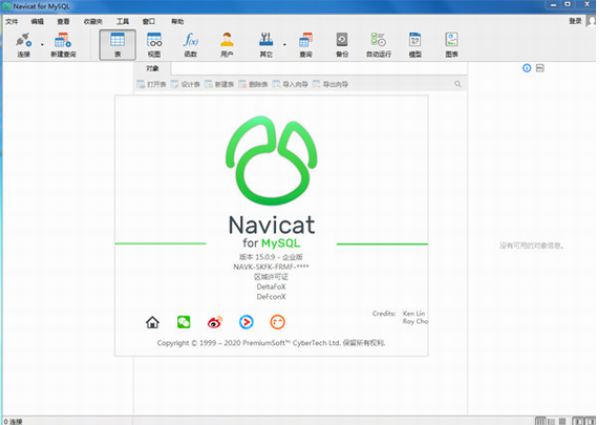Screen dimensions: 600x425
Task: Click the home icon in About dialog
Action: (152, 322)
